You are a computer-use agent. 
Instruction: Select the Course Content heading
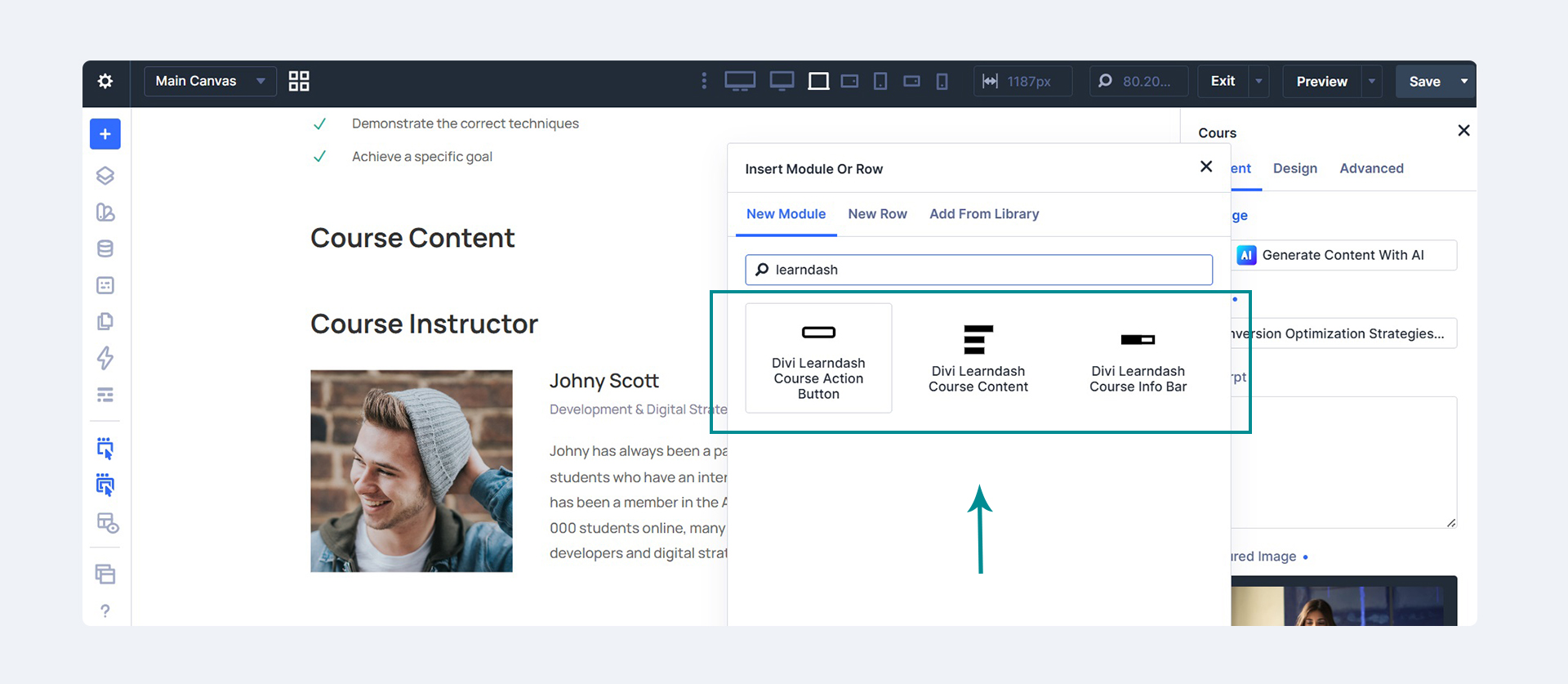coord(412,238)
